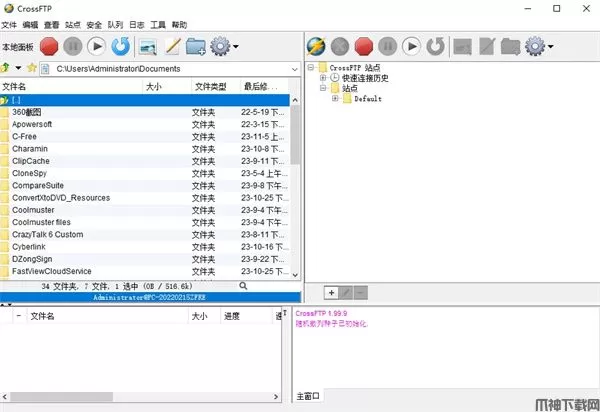The width and height of the screenshot is (600, 412).
Task: Open the 帮助 menu
Action: (x=179, y=25)
